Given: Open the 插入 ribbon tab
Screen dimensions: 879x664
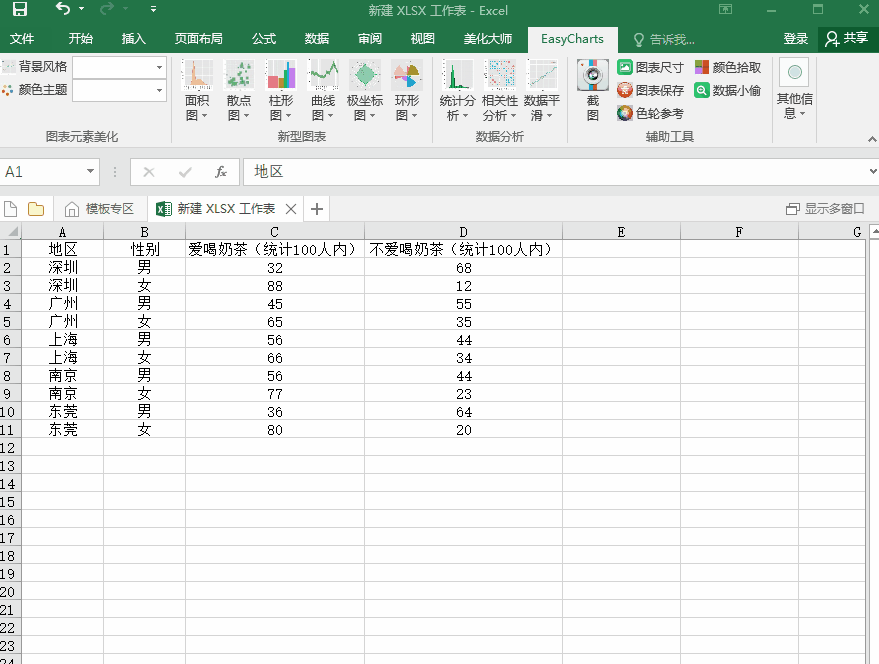Looking at the screenshot, I should 135,39.
